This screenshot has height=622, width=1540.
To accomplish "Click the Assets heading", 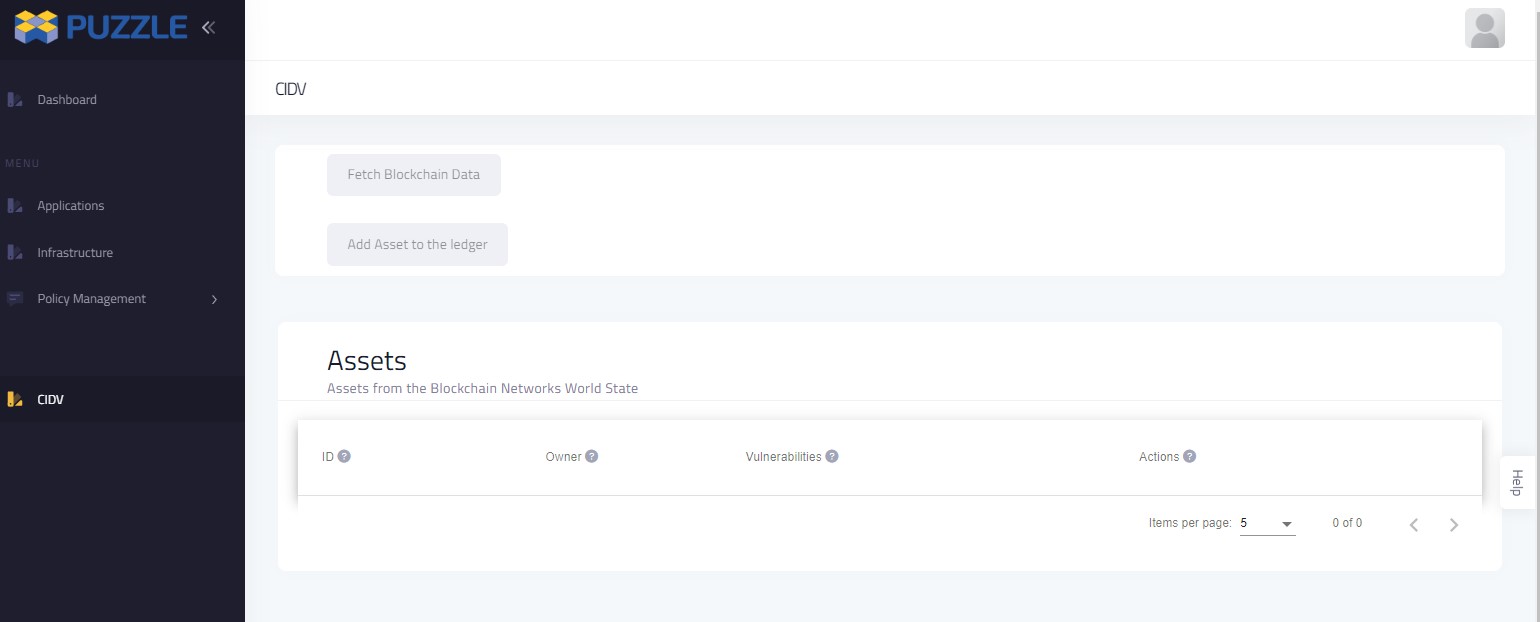I will click(367, 360).
